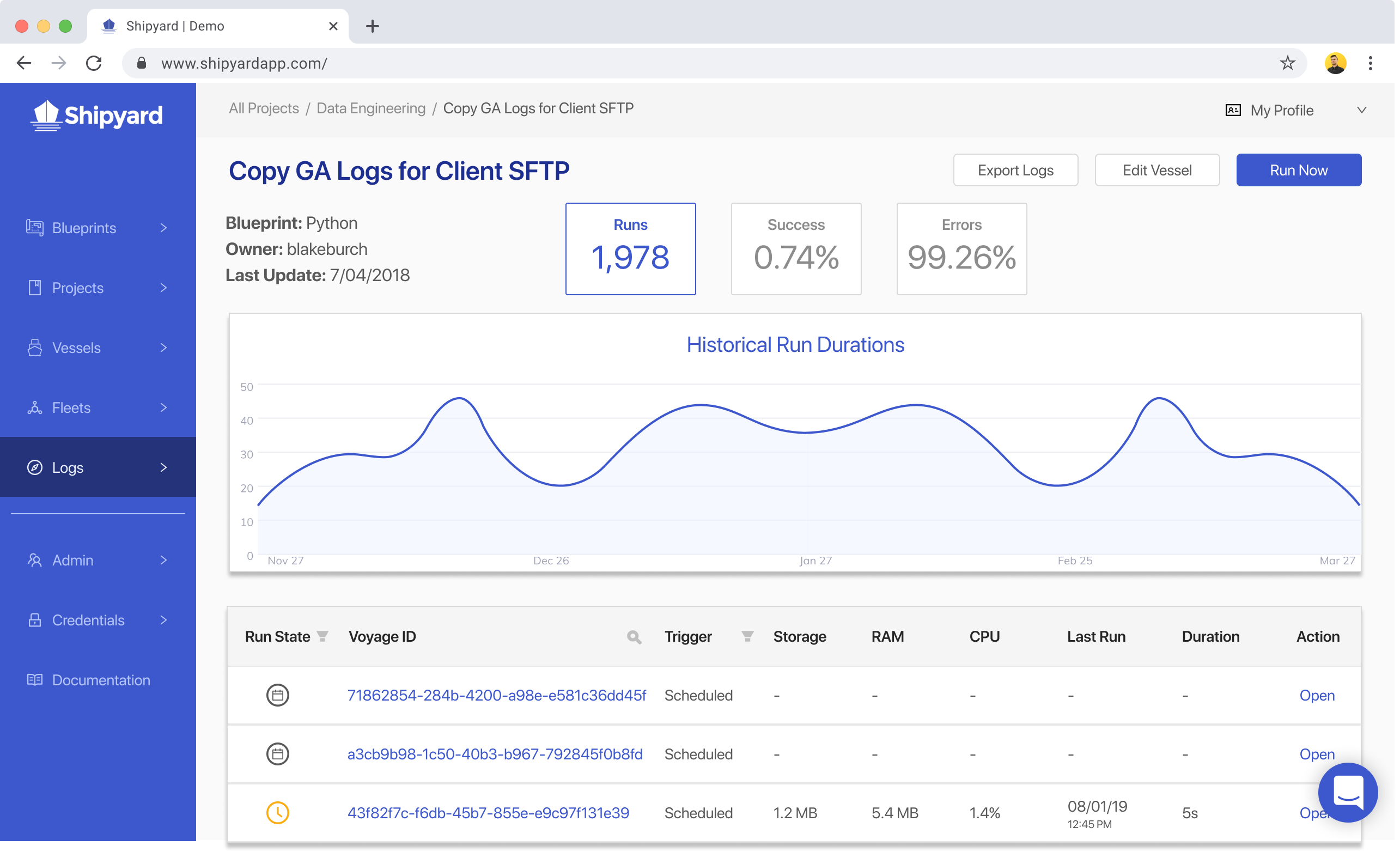Open the My Profile dropdown arrow

tap(1361, 110)
